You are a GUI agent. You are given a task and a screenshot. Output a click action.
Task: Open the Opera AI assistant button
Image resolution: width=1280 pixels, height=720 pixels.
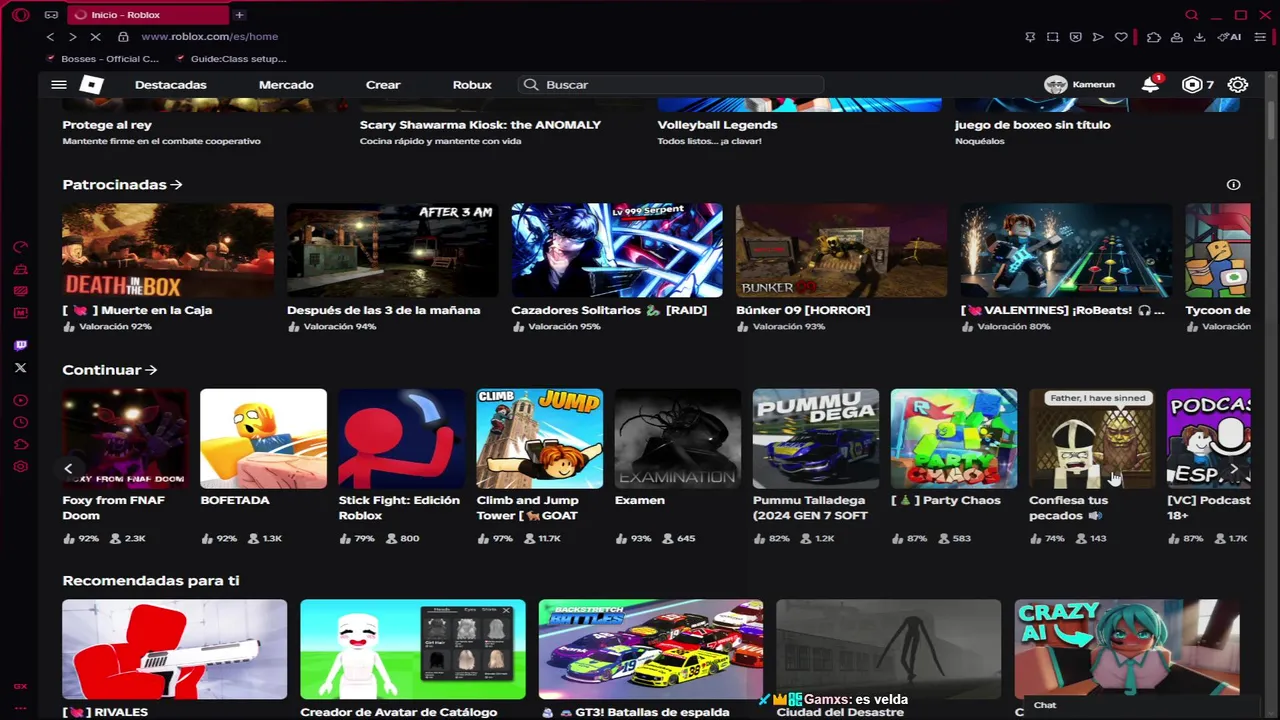click(1229, 37)
